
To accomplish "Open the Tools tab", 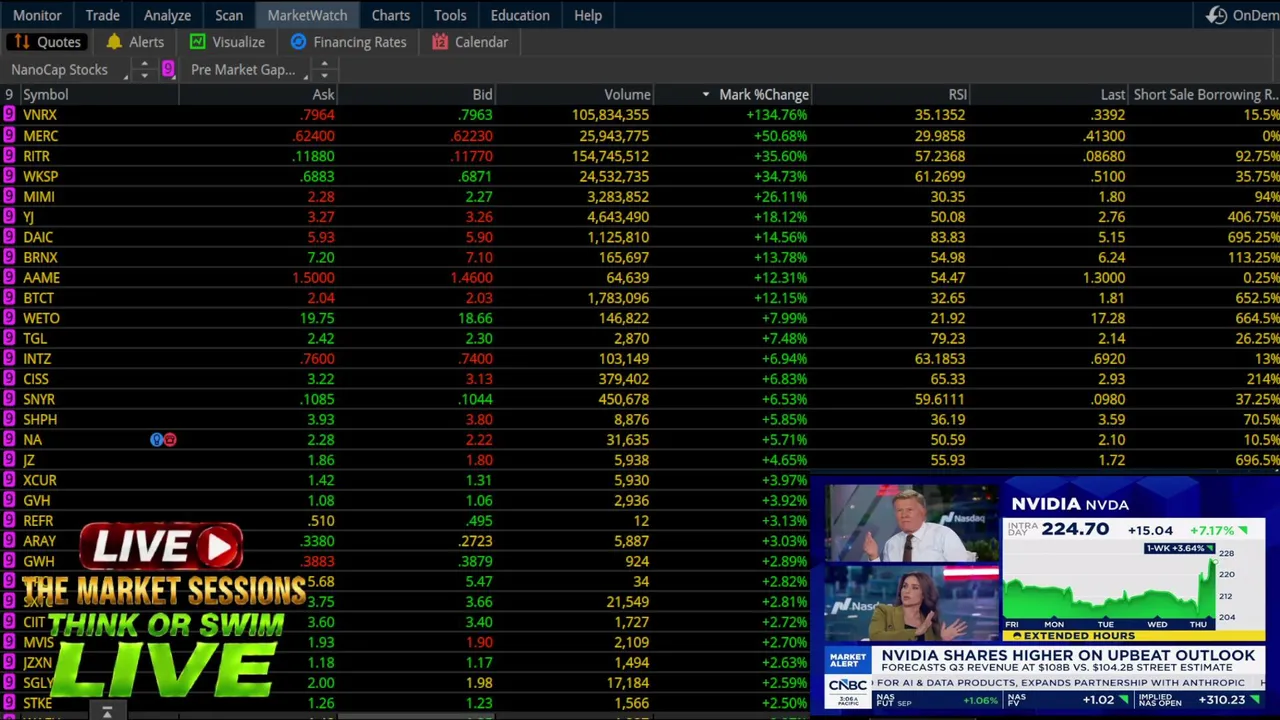I will coord(450,15).
